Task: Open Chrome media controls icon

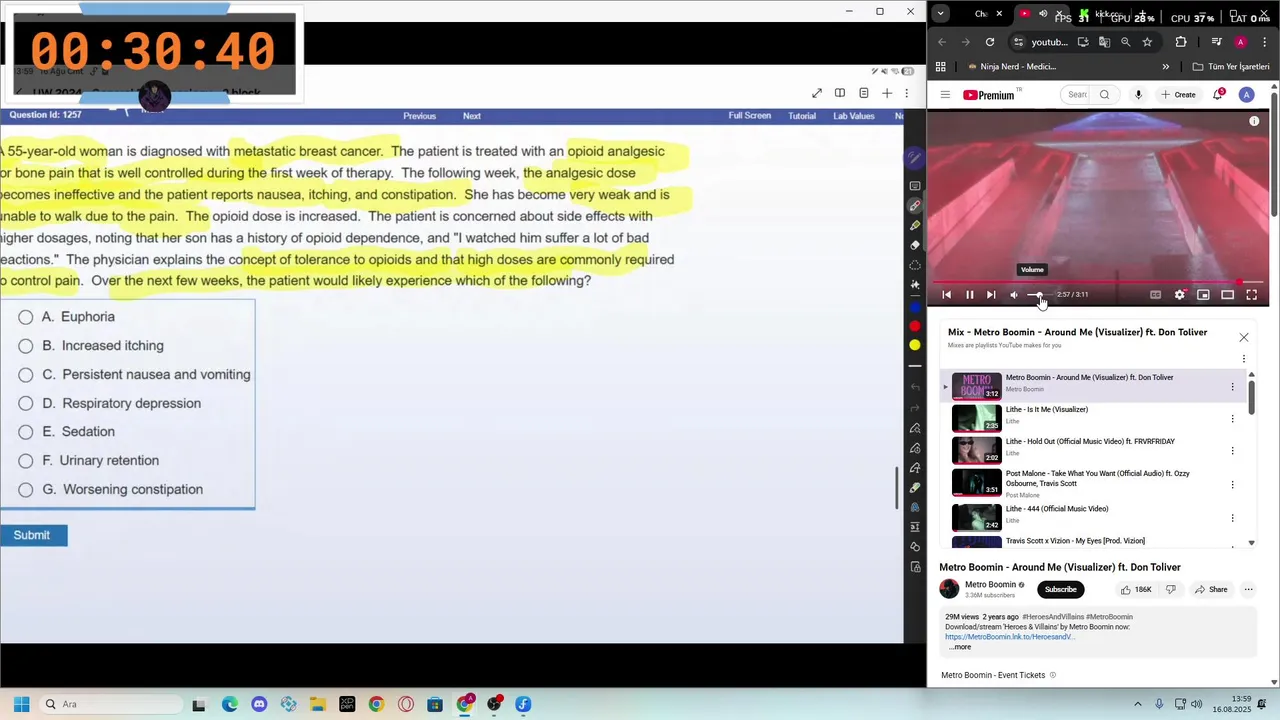Action: (1217, 42)
